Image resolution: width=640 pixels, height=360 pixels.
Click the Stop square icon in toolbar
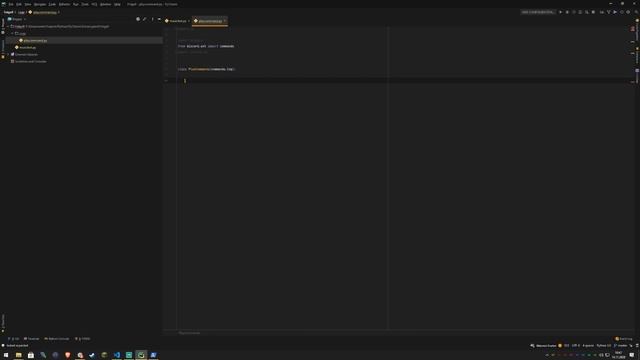[593, 12]
